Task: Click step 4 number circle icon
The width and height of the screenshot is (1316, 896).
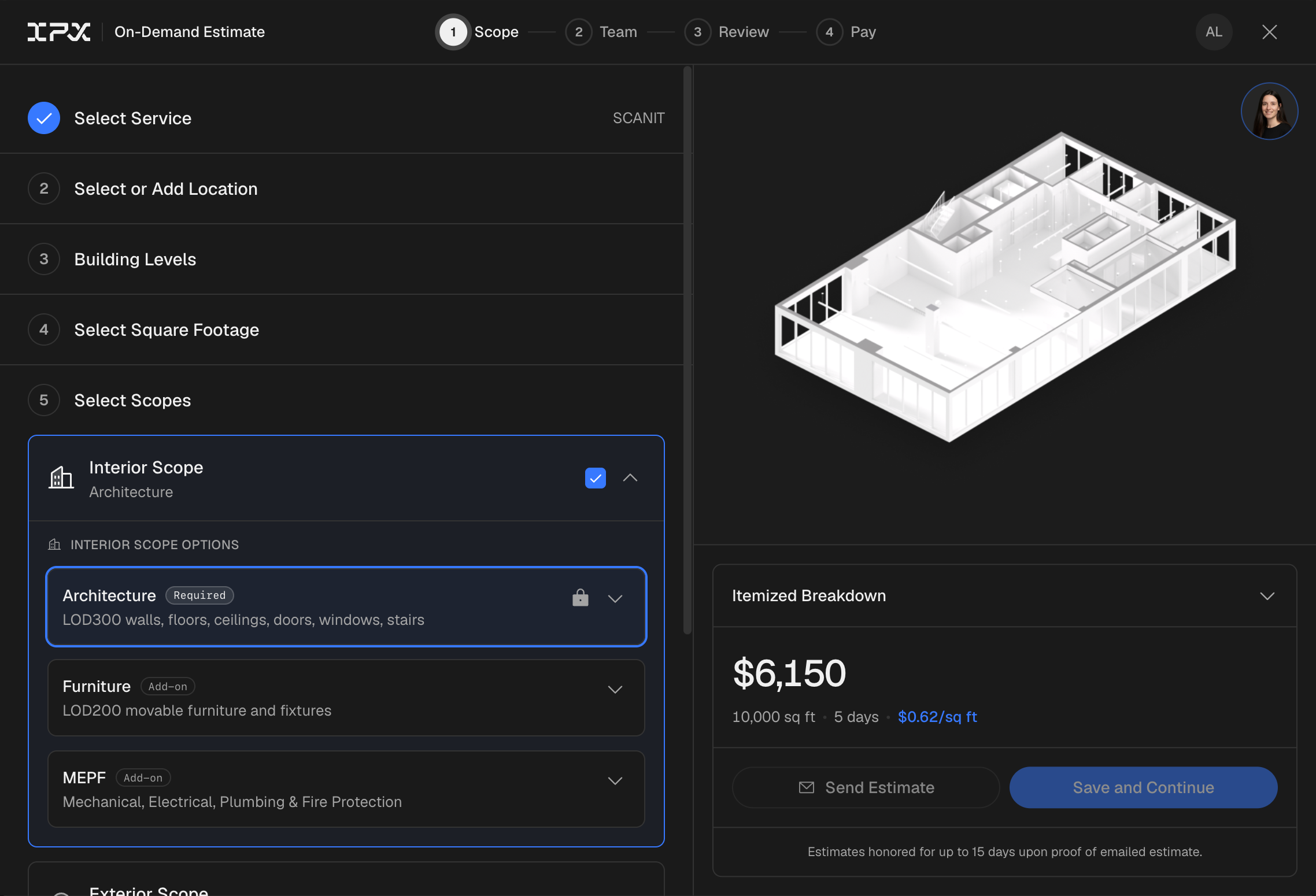Action: pyautogui.click(x=44, y=329)
